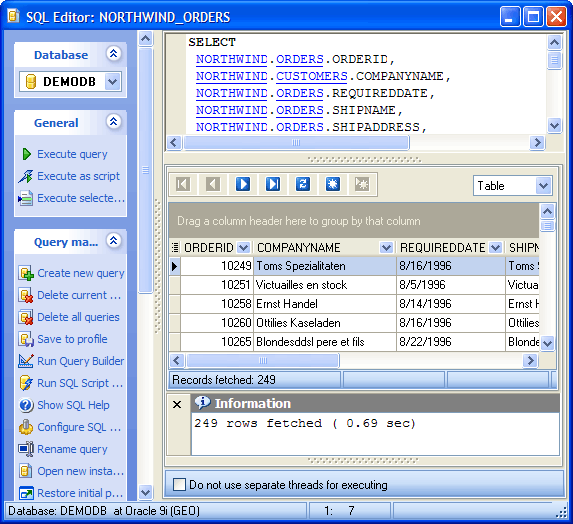Image resolution: width=573 pixels, height=524 pixels.
Task: Click the Information panel info icon
Action: pyautogui.click(x=202, y=403)
